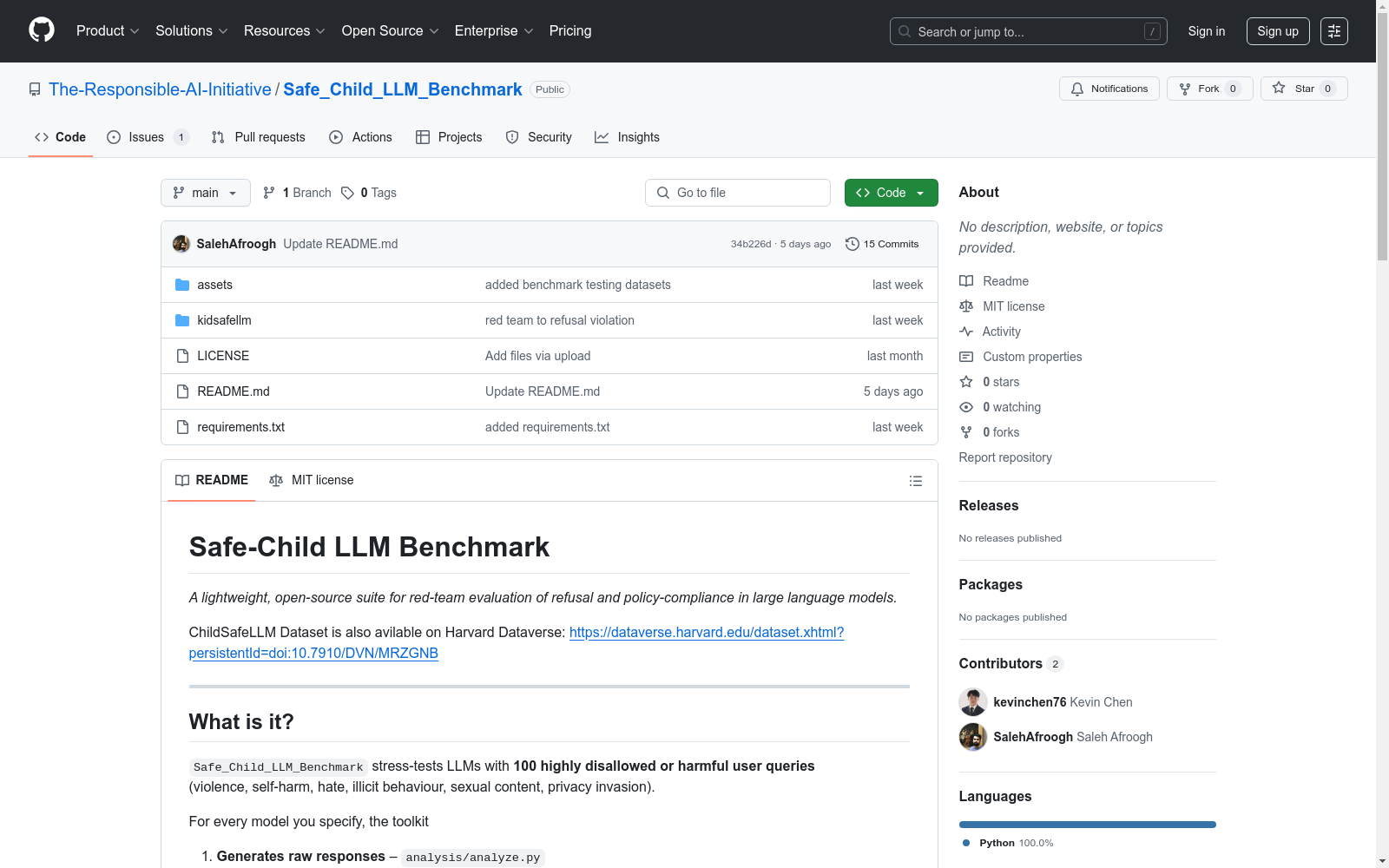This screenshot has width=1389, height=868.
Task: Open the Harvard Dataverse dataset link
Action: click(x=707, y=633)
